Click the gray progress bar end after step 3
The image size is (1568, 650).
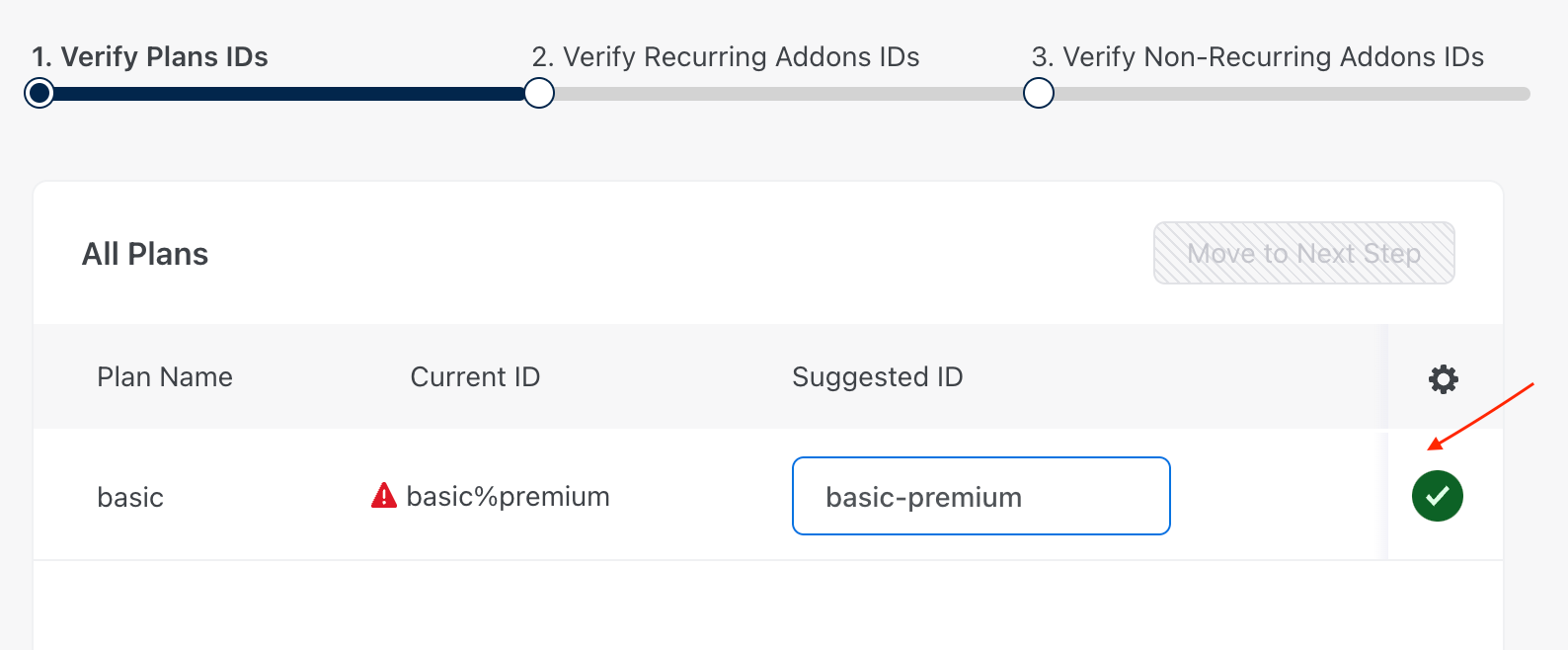pos(1294,94)
